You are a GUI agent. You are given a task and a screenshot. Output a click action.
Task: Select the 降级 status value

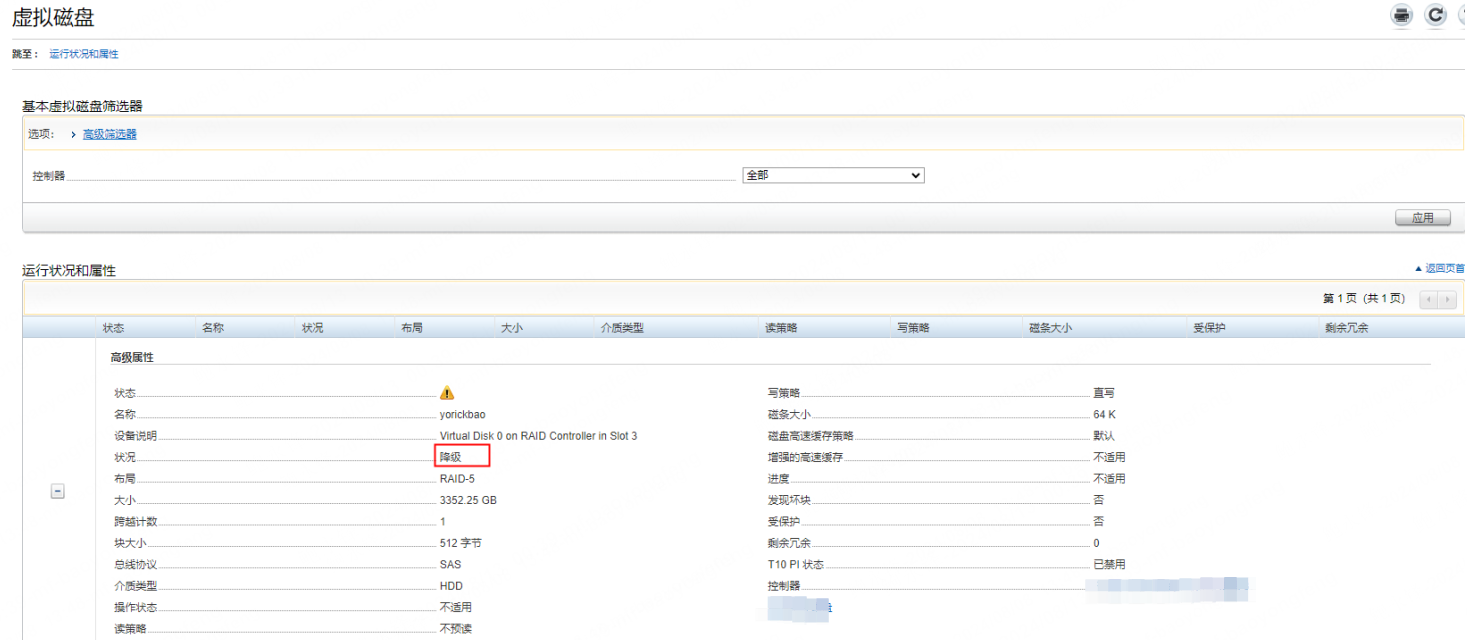pos(451,457)
